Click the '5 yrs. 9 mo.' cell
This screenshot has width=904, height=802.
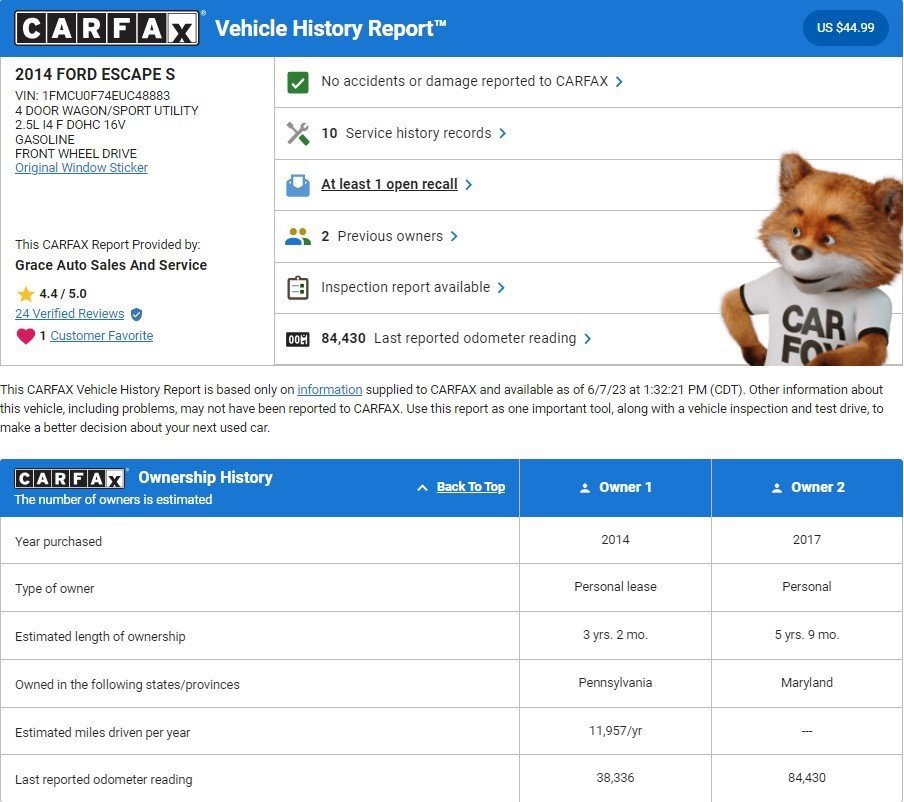tap(807, 635)
